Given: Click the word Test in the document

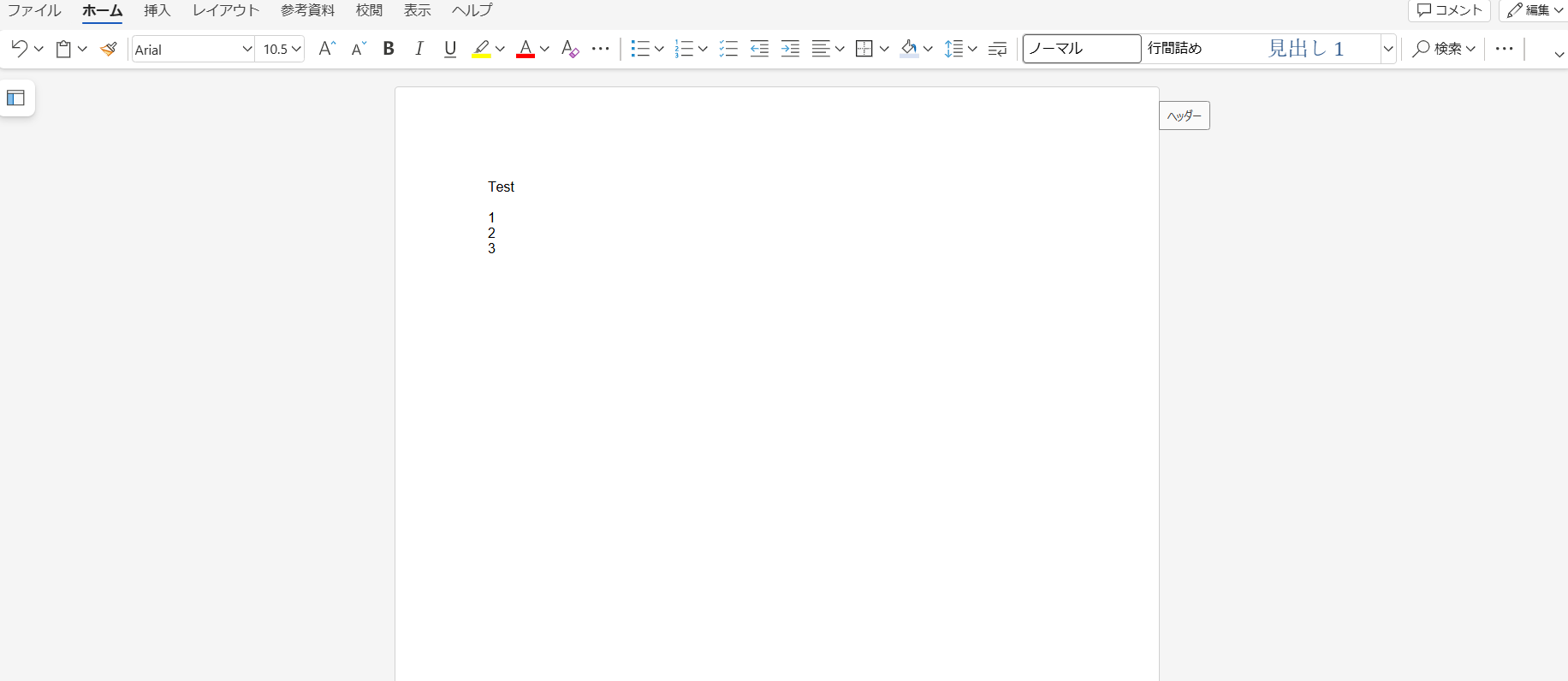Looking at the screenshot, I should [502, 187].
